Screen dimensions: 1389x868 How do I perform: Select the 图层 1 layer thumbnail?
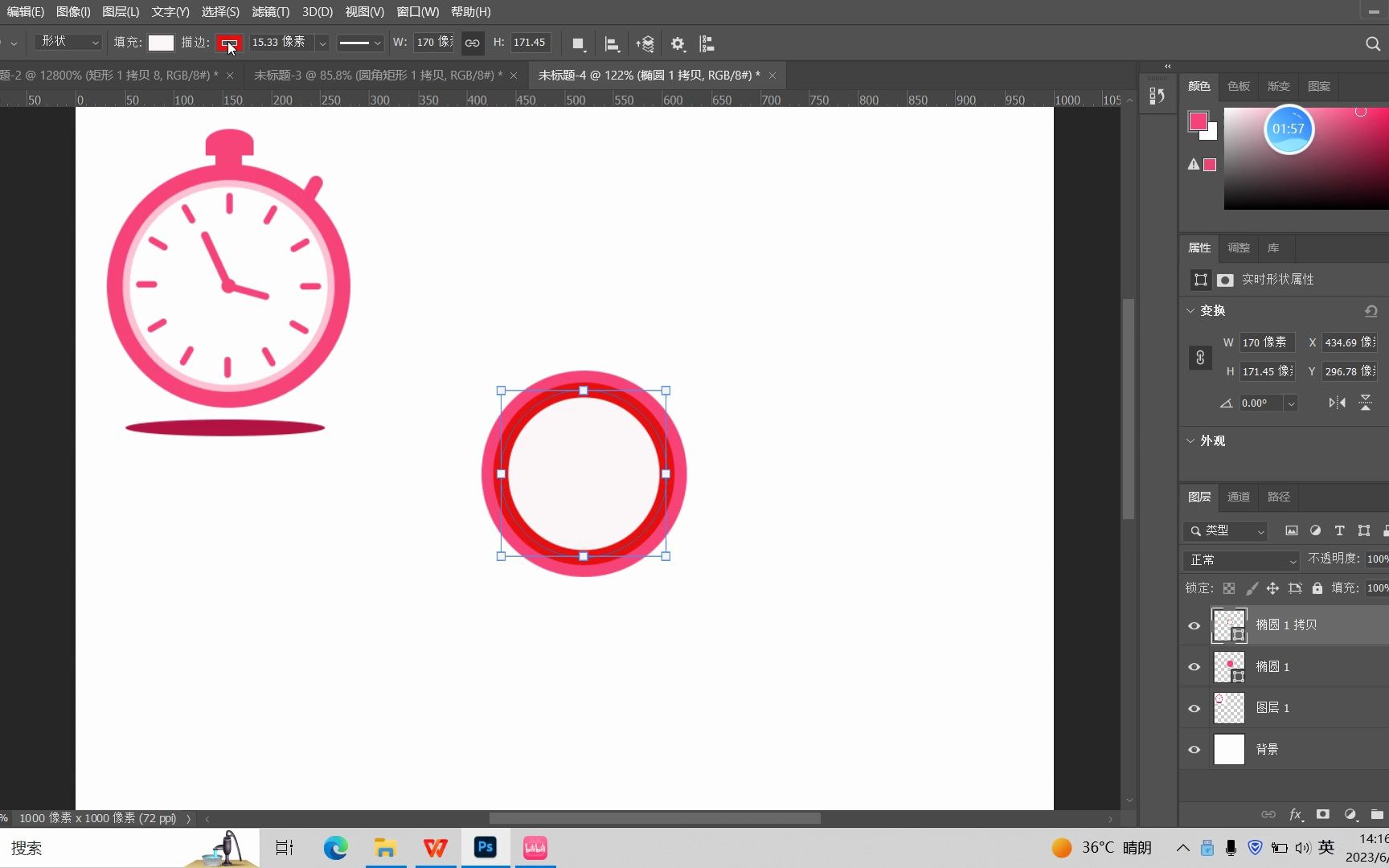pos(1229,708)
